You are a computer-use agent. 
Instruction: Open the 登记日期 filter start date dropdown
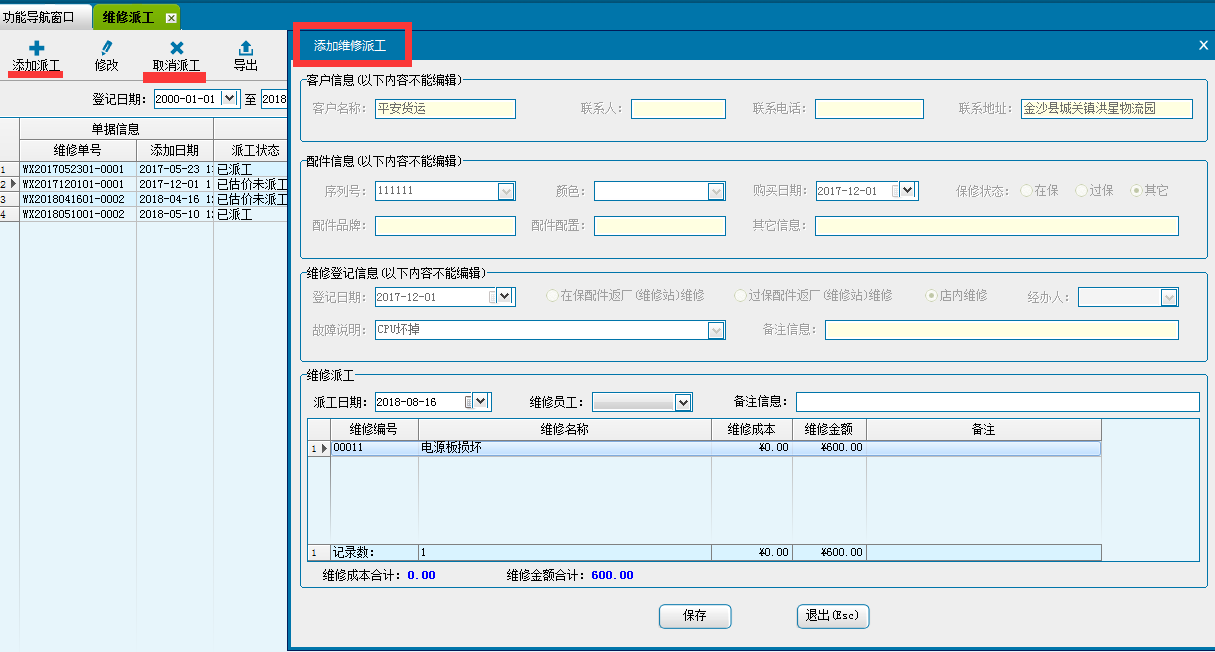tap(229, 98)
